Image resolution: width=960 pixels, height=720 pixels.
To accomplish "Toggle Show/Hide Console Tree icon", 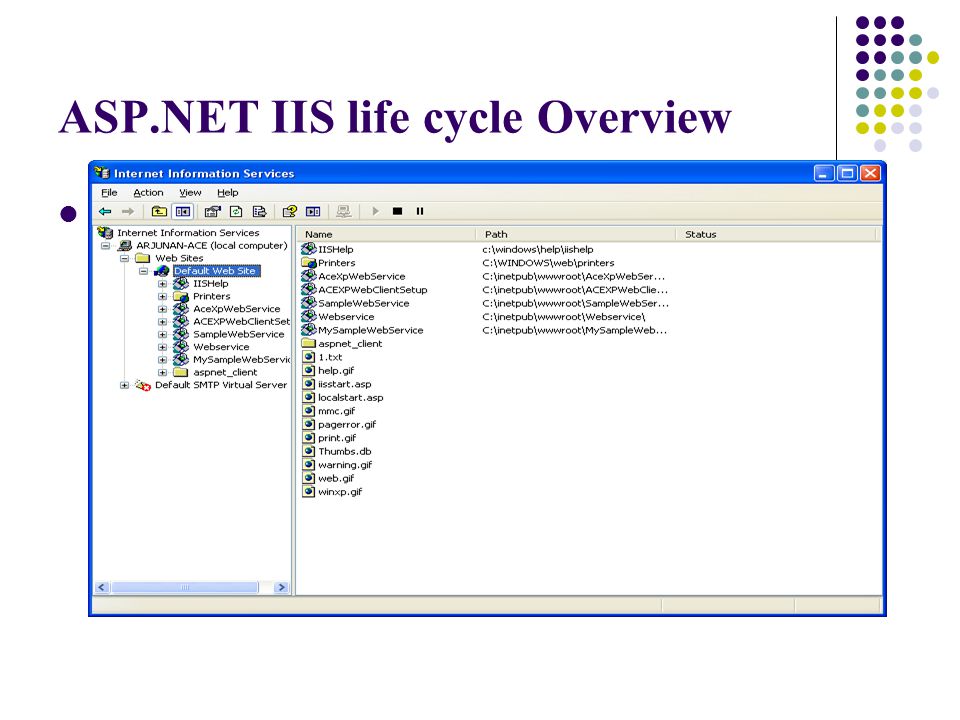I will tap(182, 211).
